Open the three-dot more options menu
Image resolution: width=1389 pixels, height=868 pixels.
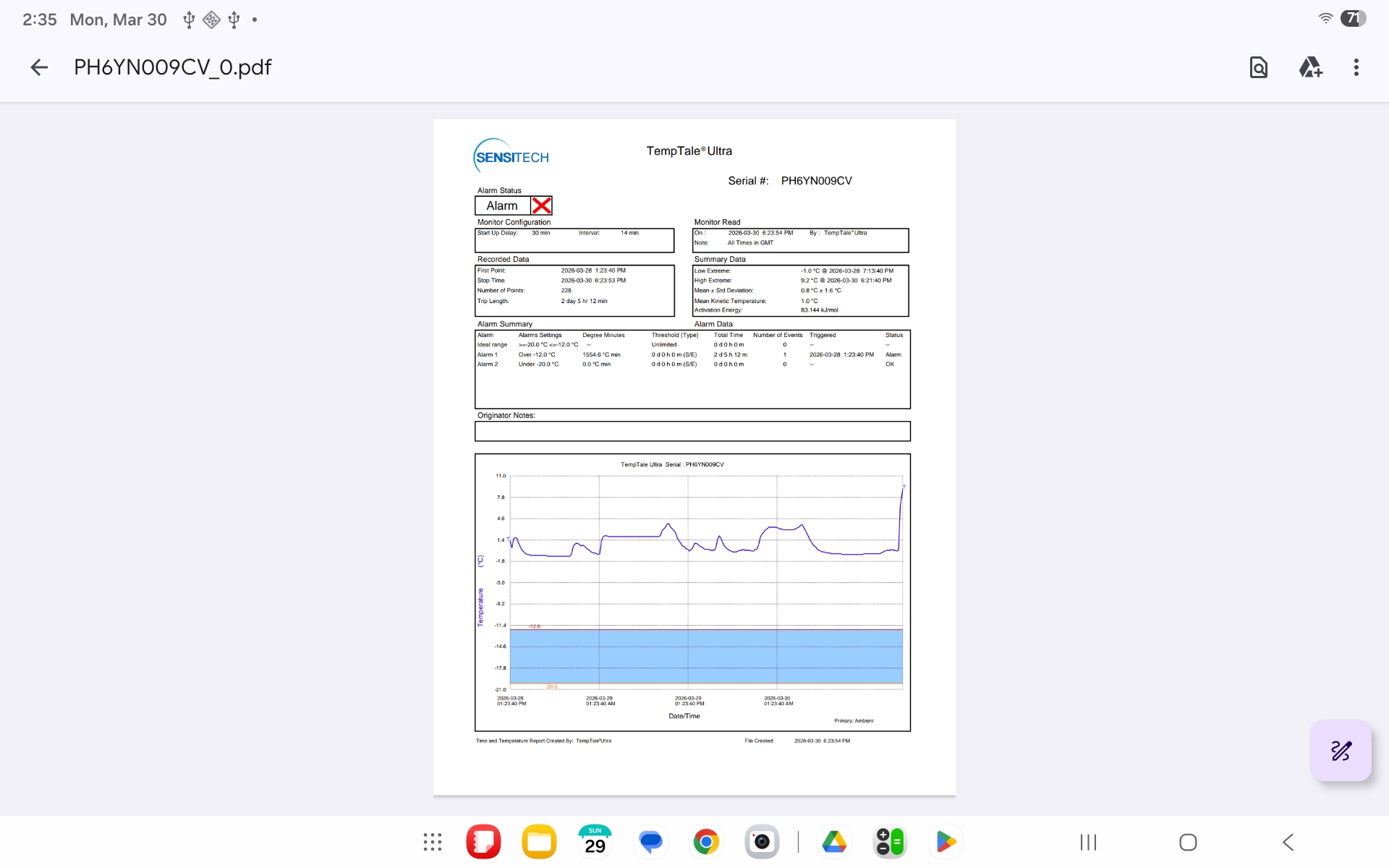(1356, 67)
